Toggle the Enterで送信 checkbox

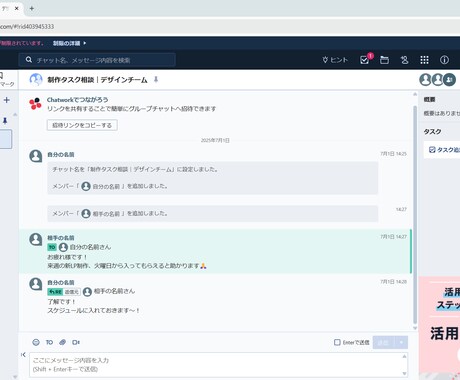pos(337,342)
